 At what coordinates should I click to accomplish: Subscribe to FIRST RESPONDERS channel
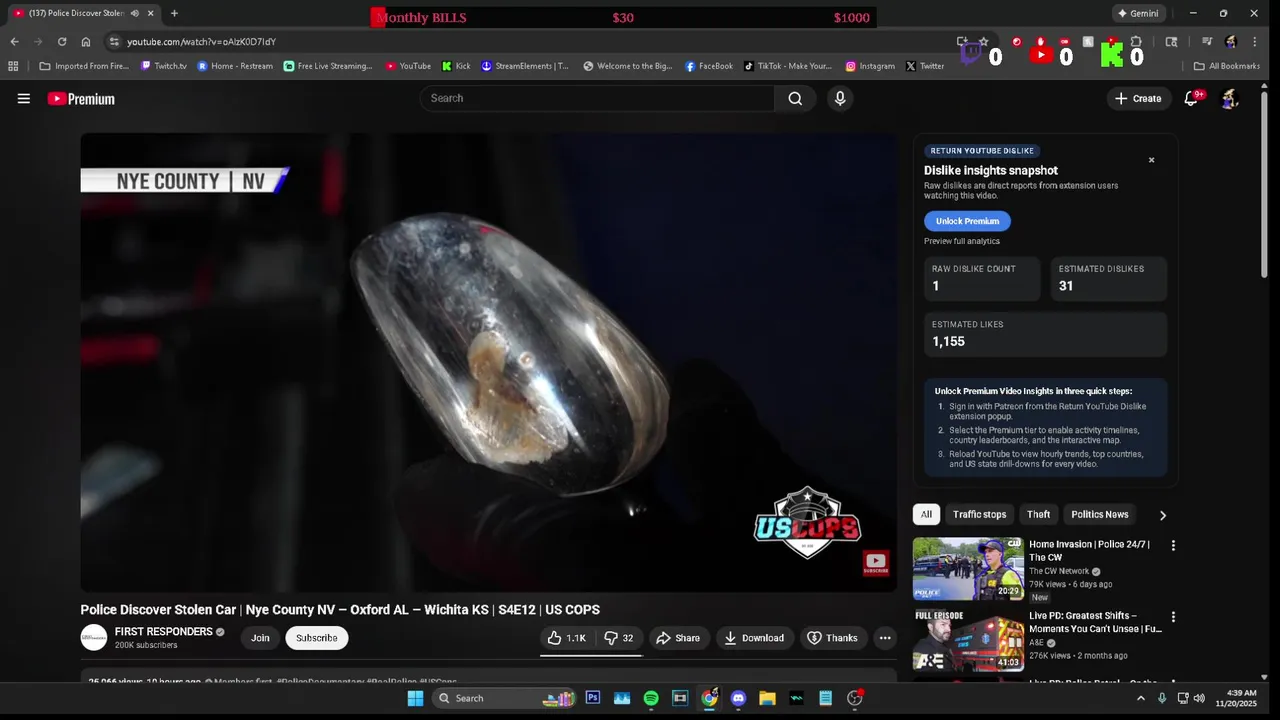[x=316, y=638]
